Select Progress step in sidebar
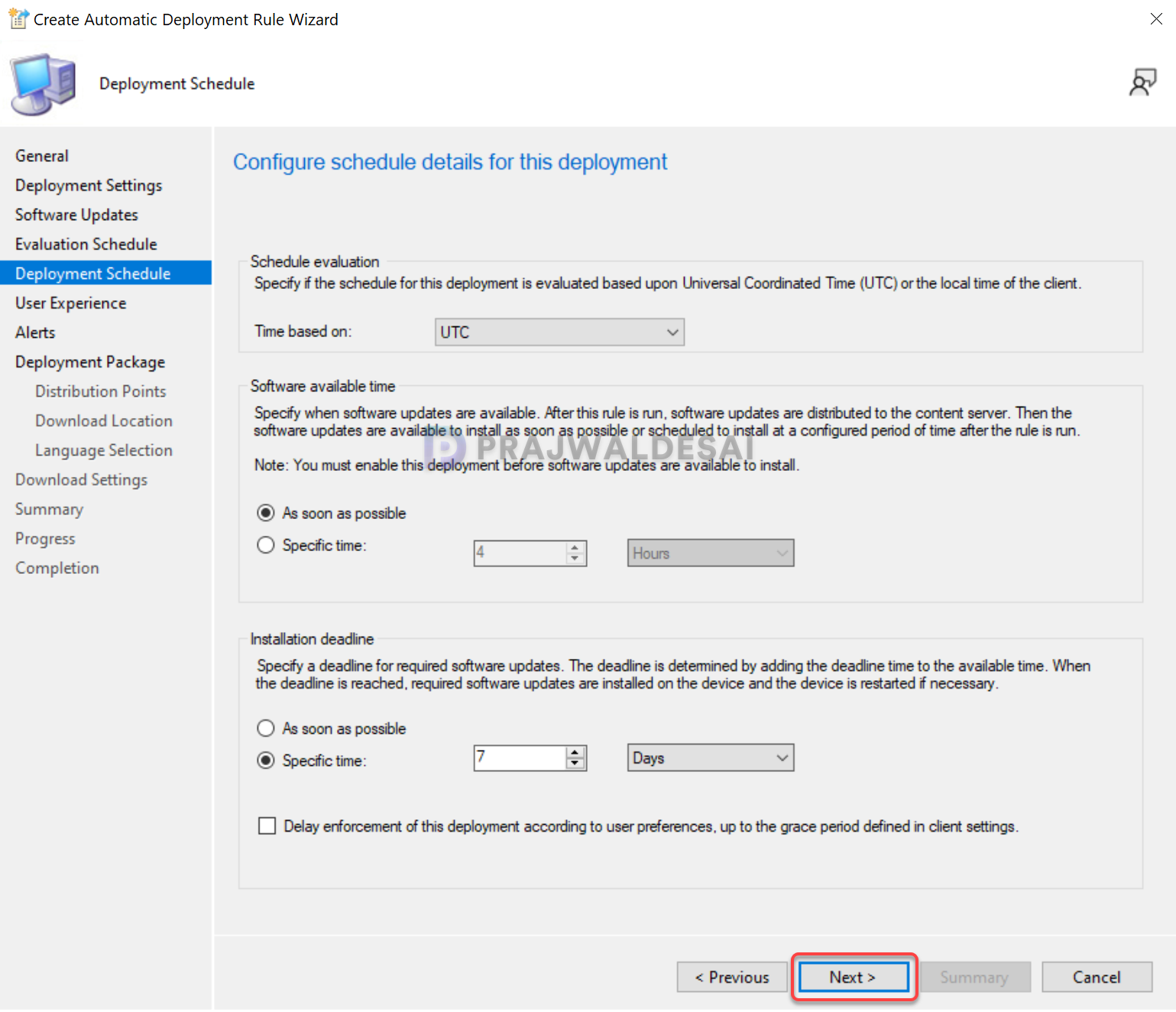Image resolution: width=1176 pixels, height=1012 pixels. (45, 539)
